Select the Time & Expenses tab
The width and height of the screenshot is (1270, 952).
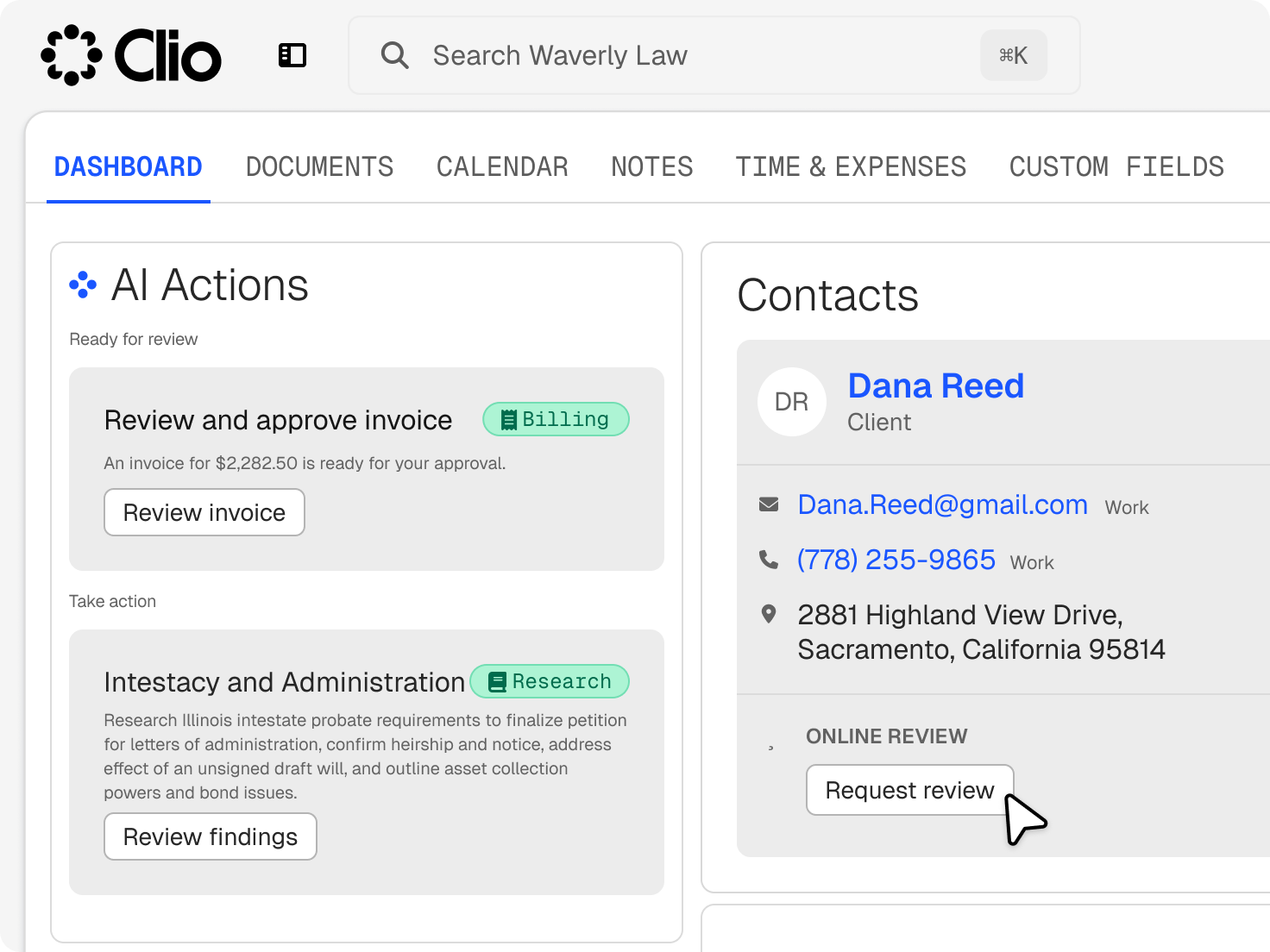click(852, 166)
